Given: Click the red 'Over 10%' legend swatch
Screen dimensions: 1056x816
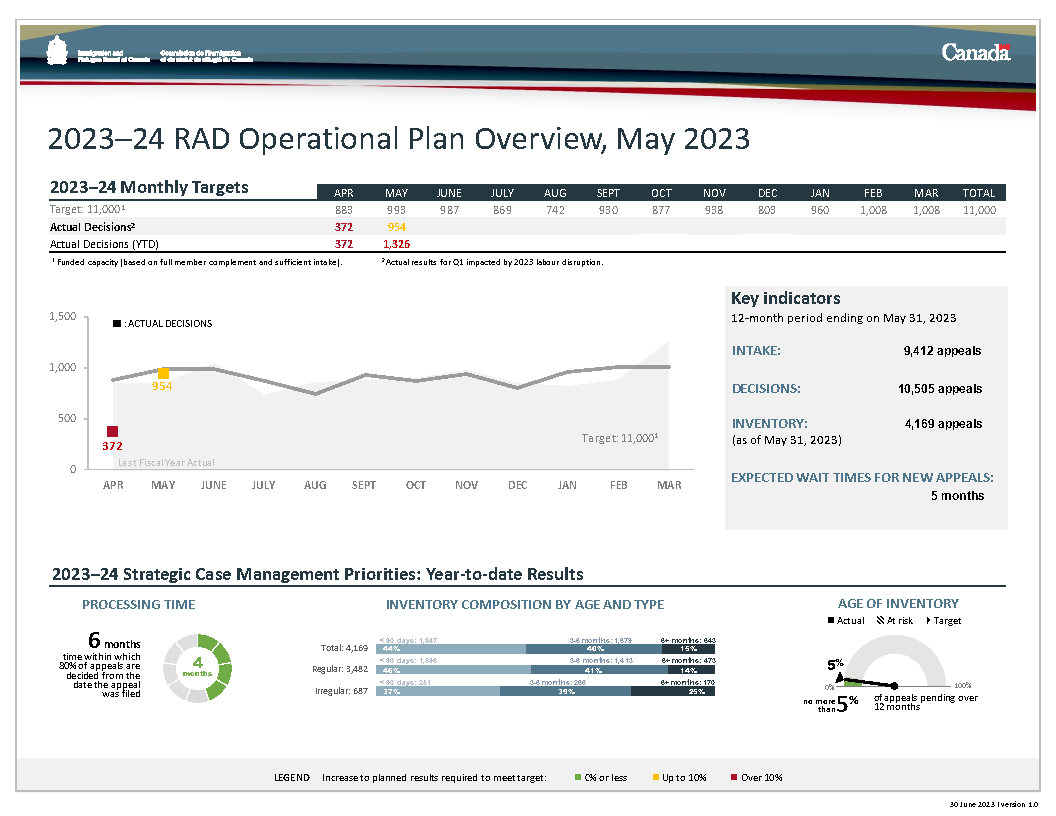Looking at the screenshot, I should pyautogui.click(x=732, y=777).
